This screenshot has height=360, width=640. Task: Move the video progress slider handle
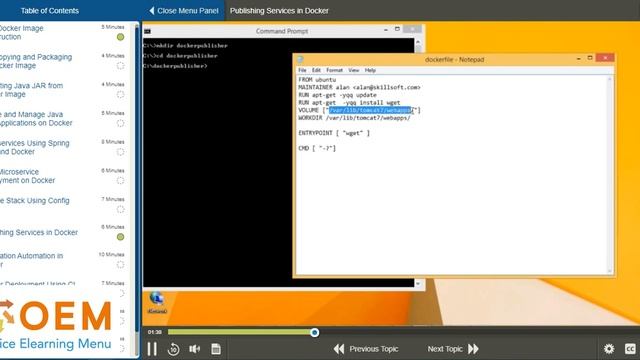coord(314,332)
